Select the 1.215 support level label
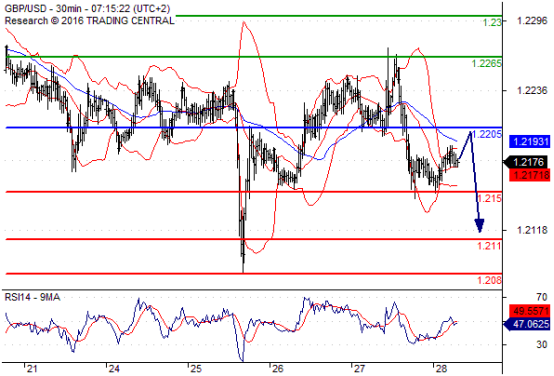Screen dimensions: 554x376 click(x=489, y=198)
